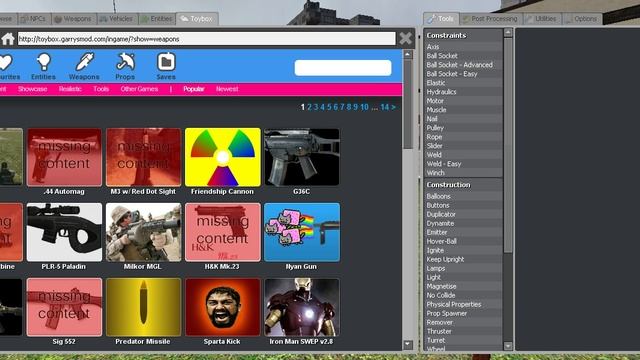Jump to last page 14

pos(385,107)
